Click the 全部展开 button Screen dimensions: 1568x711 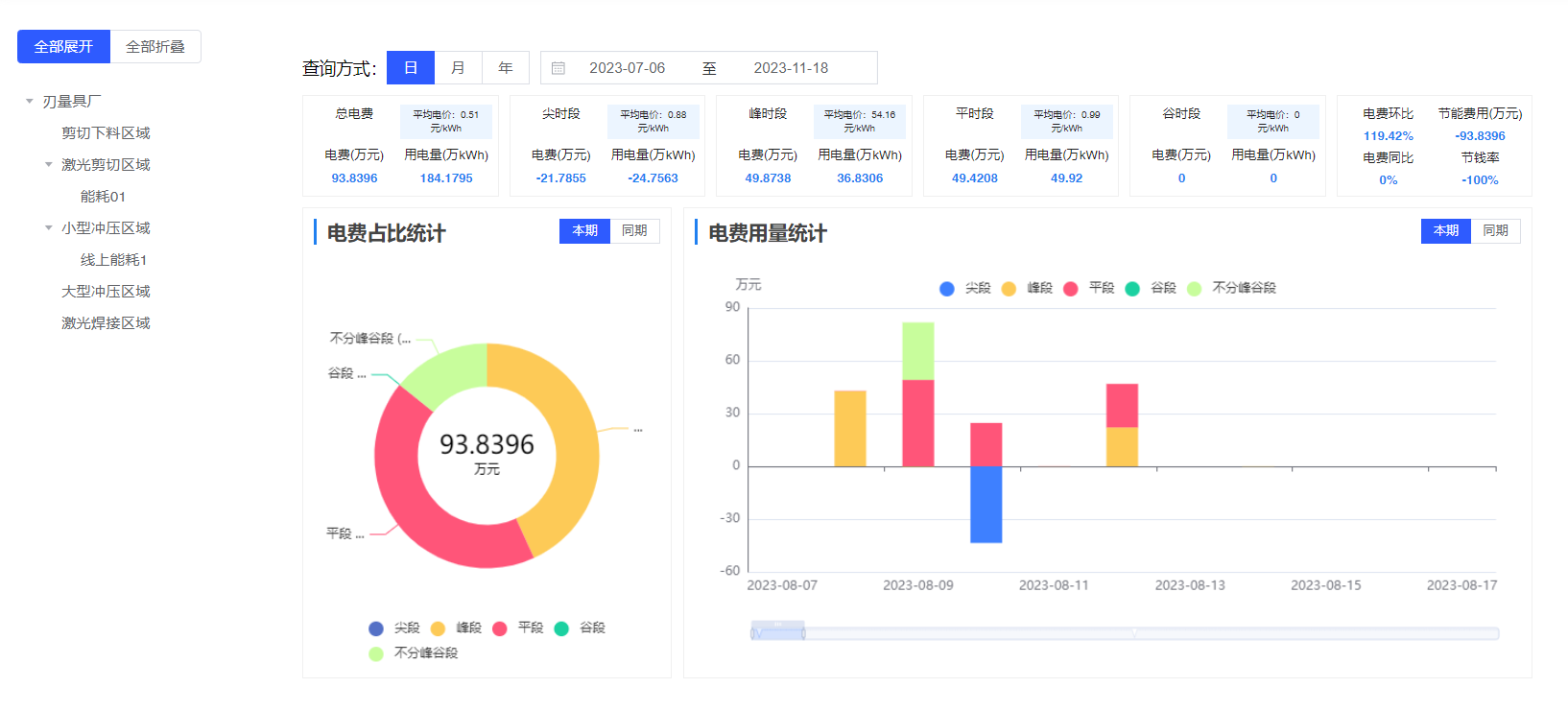tap(63, 47)
